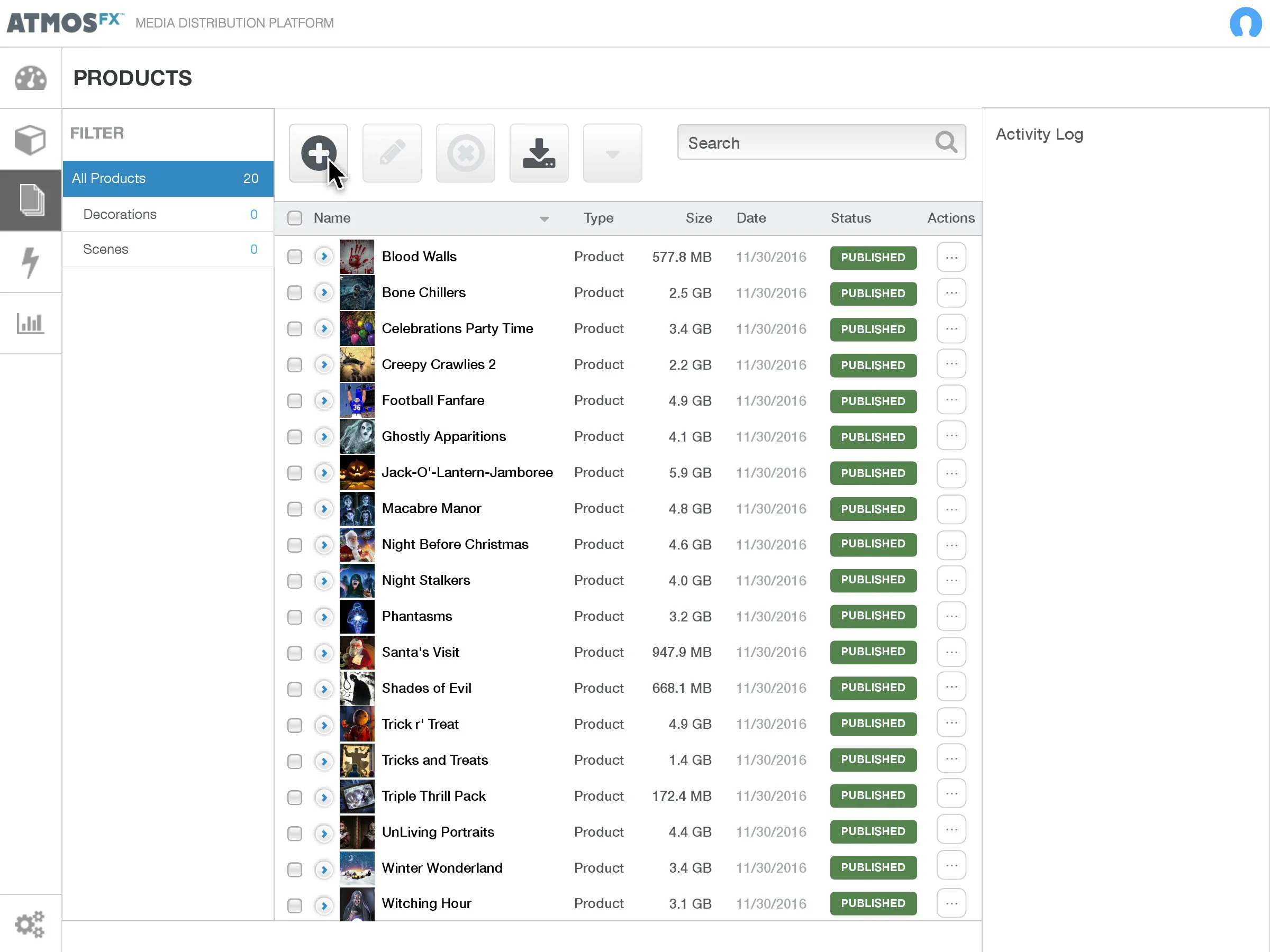Expand the Winter Wonderland row
The width and height of the screenshot is (1270, 952).
pyautogui.click(x=324, y=869)
